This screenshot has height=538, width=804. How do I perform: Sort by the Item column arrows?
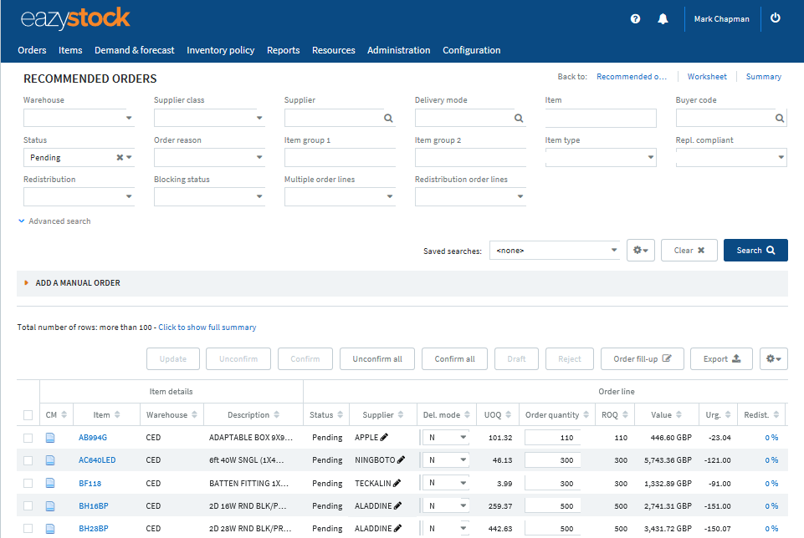(x=117, y=414)
